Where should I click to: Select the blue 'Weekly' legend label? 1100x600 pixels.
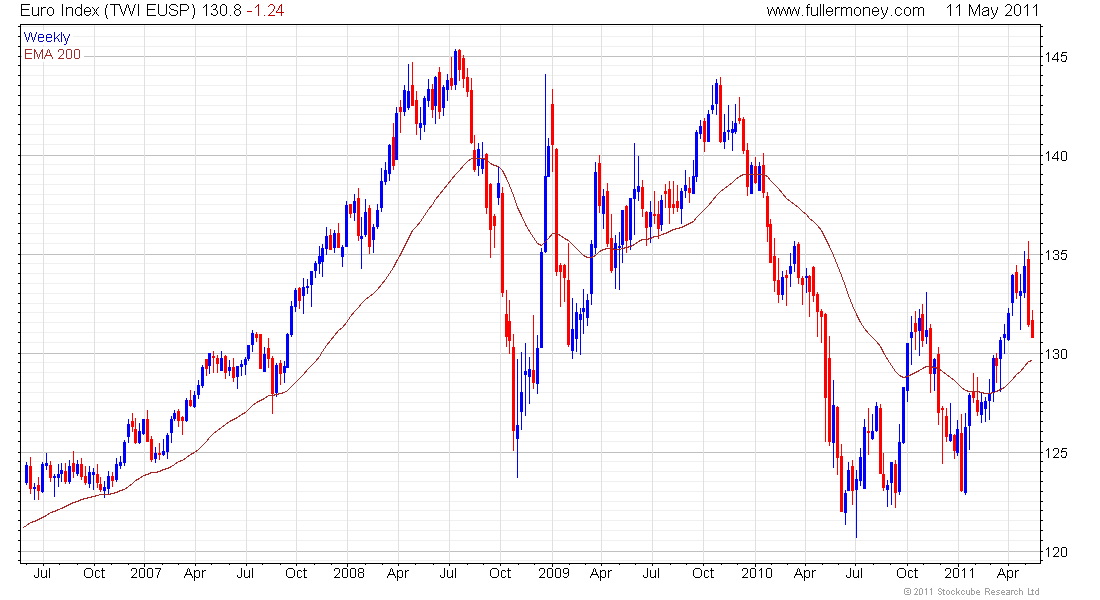pyautogui.click(x=47, y=37)
